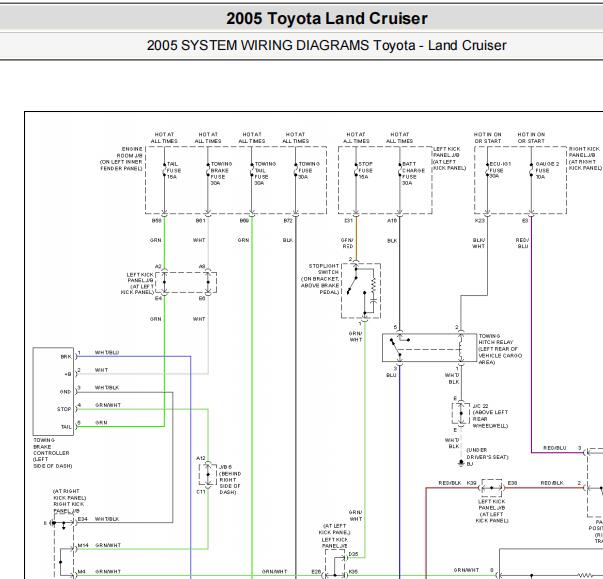Click the 'A16' connector label

[x=392, y=221]
